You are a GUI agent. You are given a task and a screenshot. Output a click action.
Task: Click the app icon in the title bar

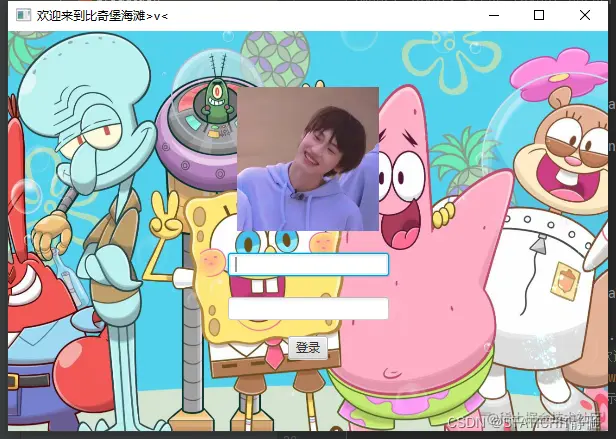click(24, 15)
